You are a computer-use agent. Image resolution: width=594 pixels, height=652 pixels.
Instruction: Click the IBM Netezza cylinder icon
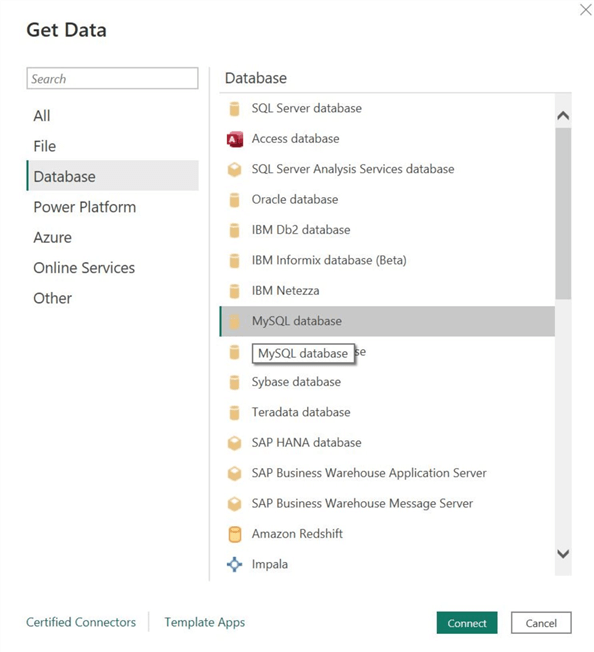click(234, 291)
